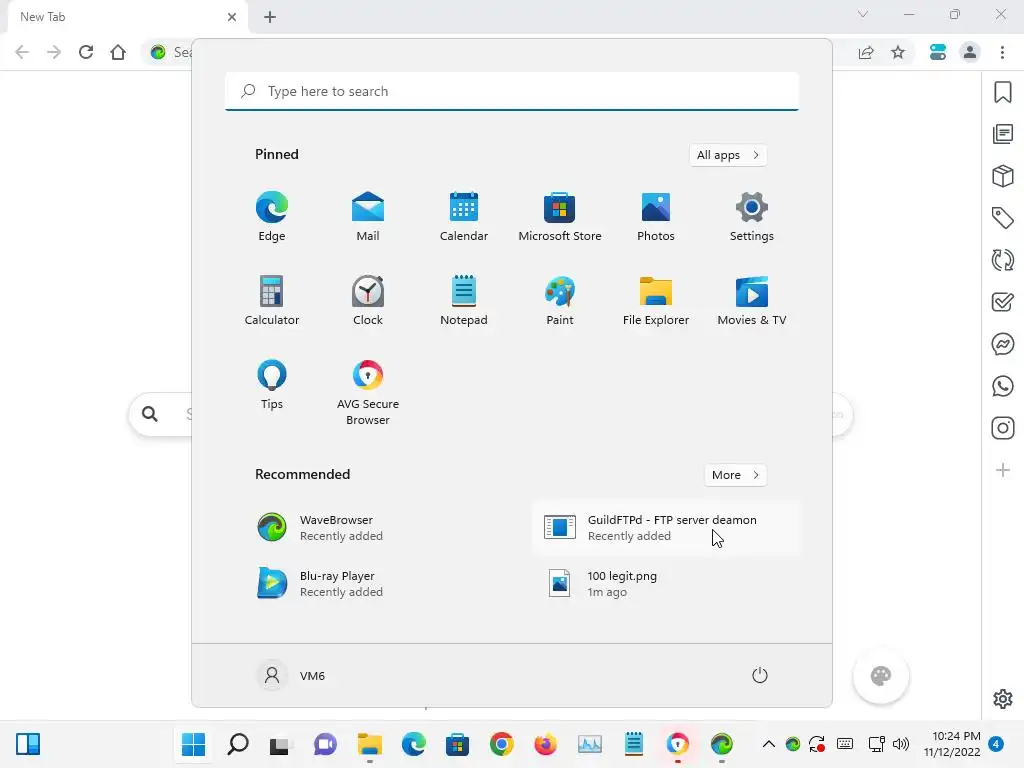Open the 100 legit.png file

665,584
